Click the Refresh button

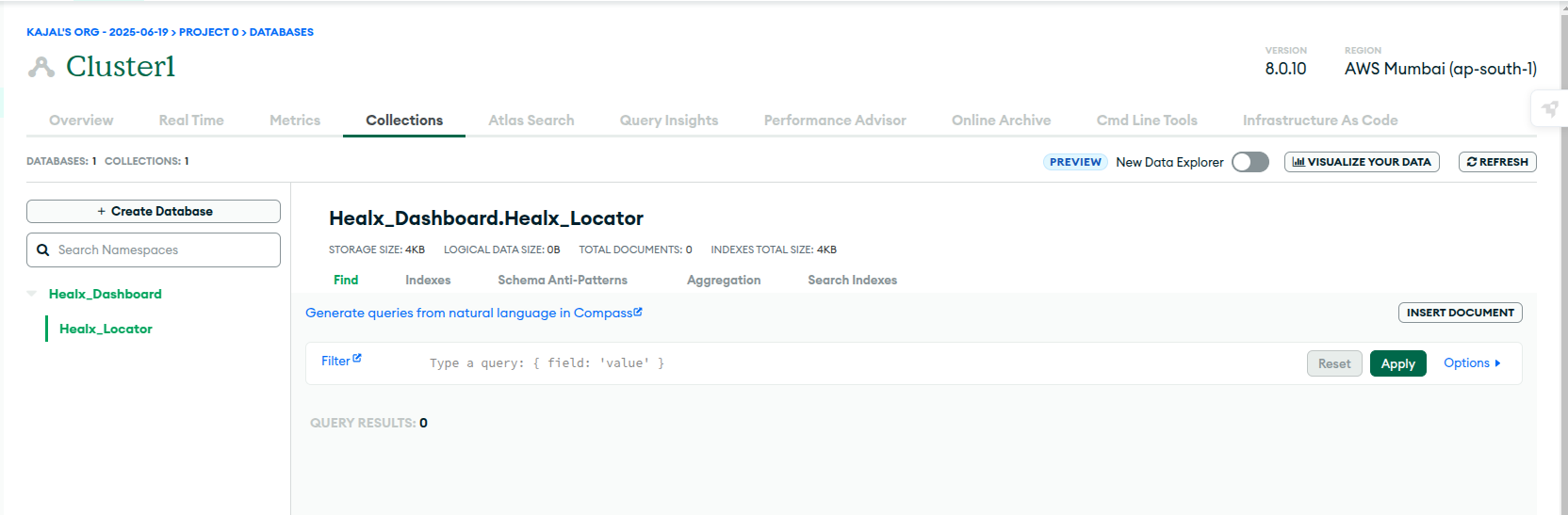[x=1497, y=162]
